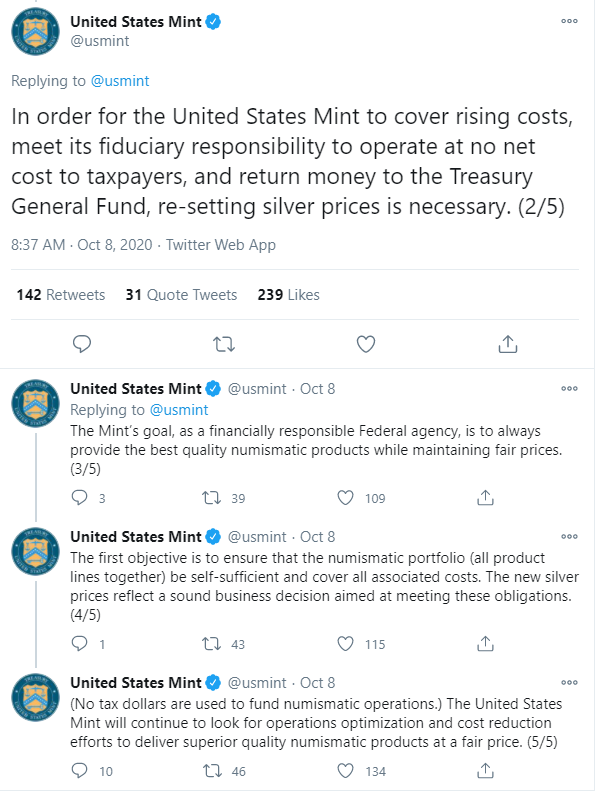This screenshot has height=791, width=599.
Task: Retweet the (3/5) reply with 39 retweets
Action: 211,498
